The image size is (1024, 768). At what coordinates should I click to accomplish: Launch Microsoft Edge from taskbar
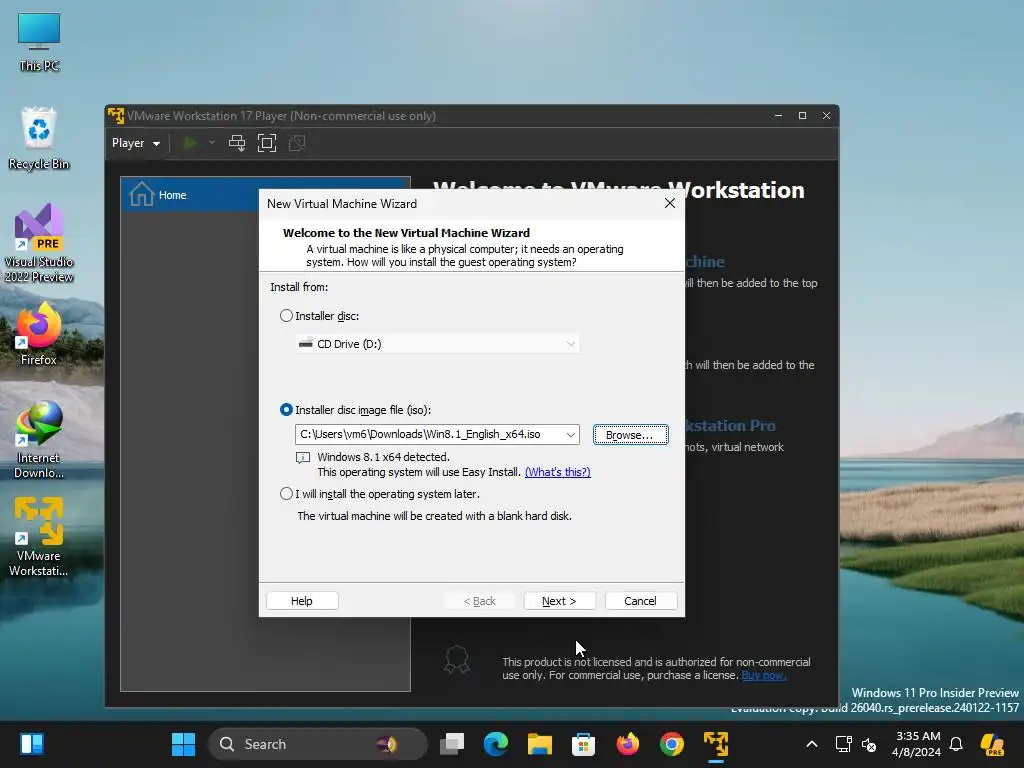(496, 744)
